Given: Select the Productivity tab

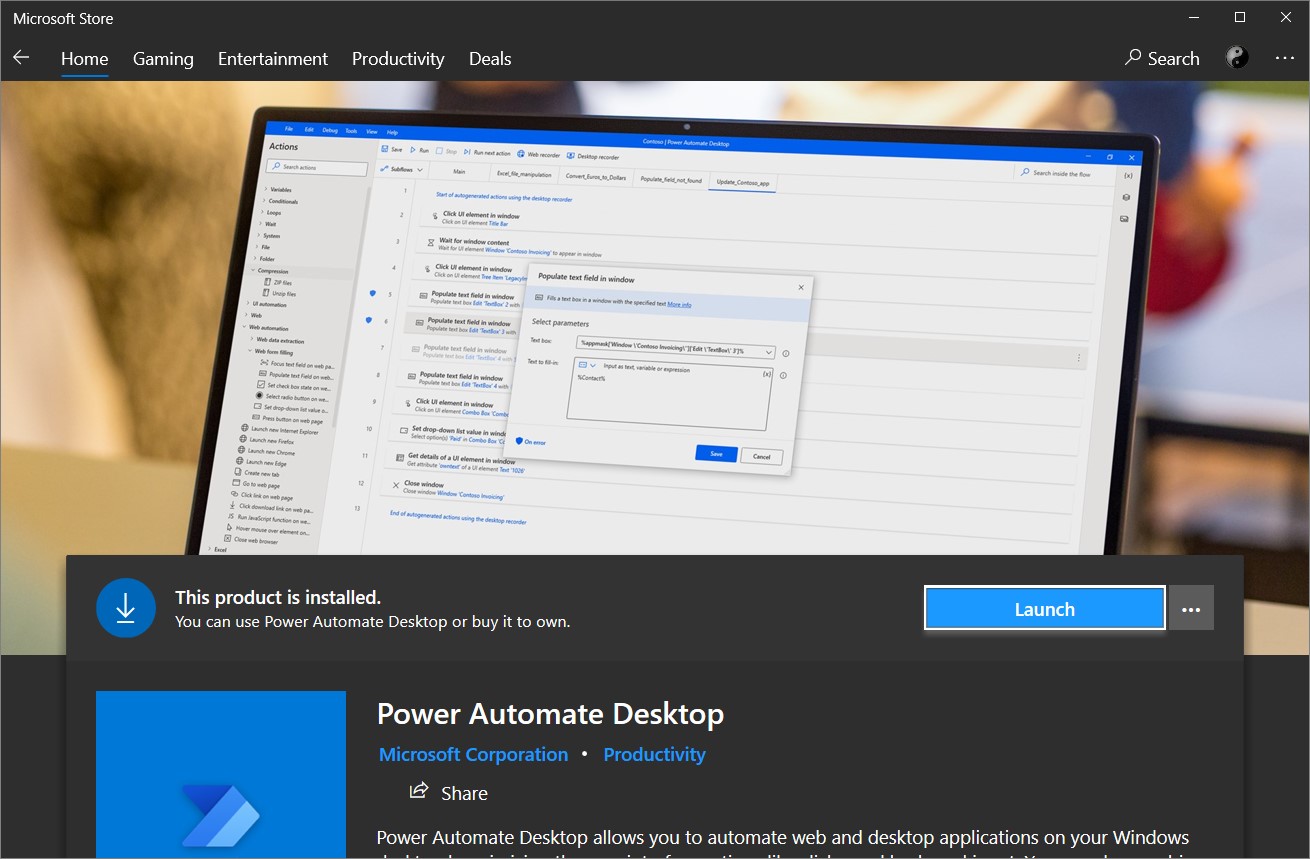Looking at the screenshot, I should pyautogui.click(x=398, y=59).
